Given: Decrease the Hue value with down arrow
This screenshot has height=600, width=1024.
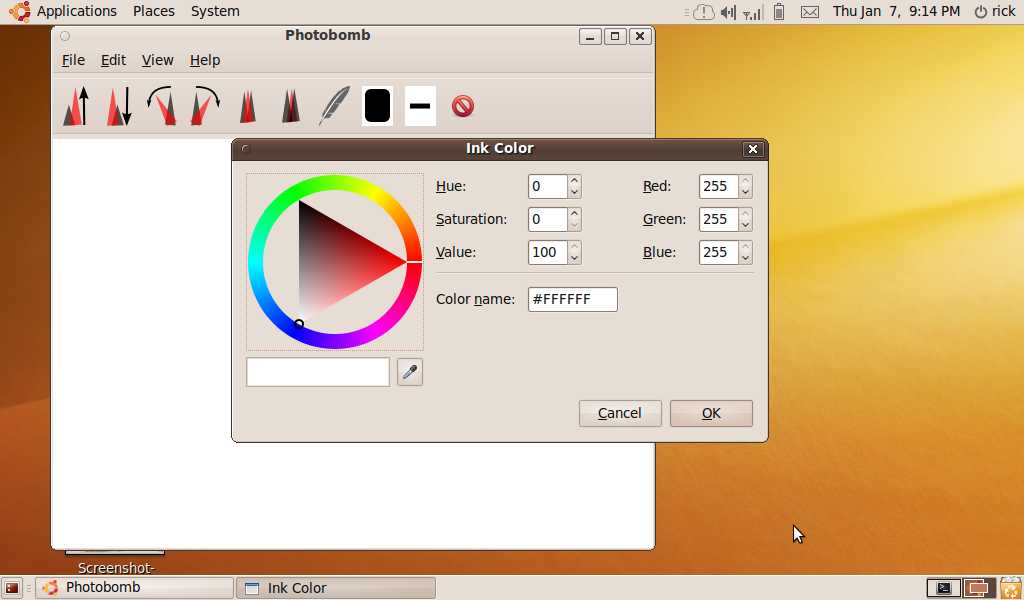Looking at the screenshot, I should point(574,193).
